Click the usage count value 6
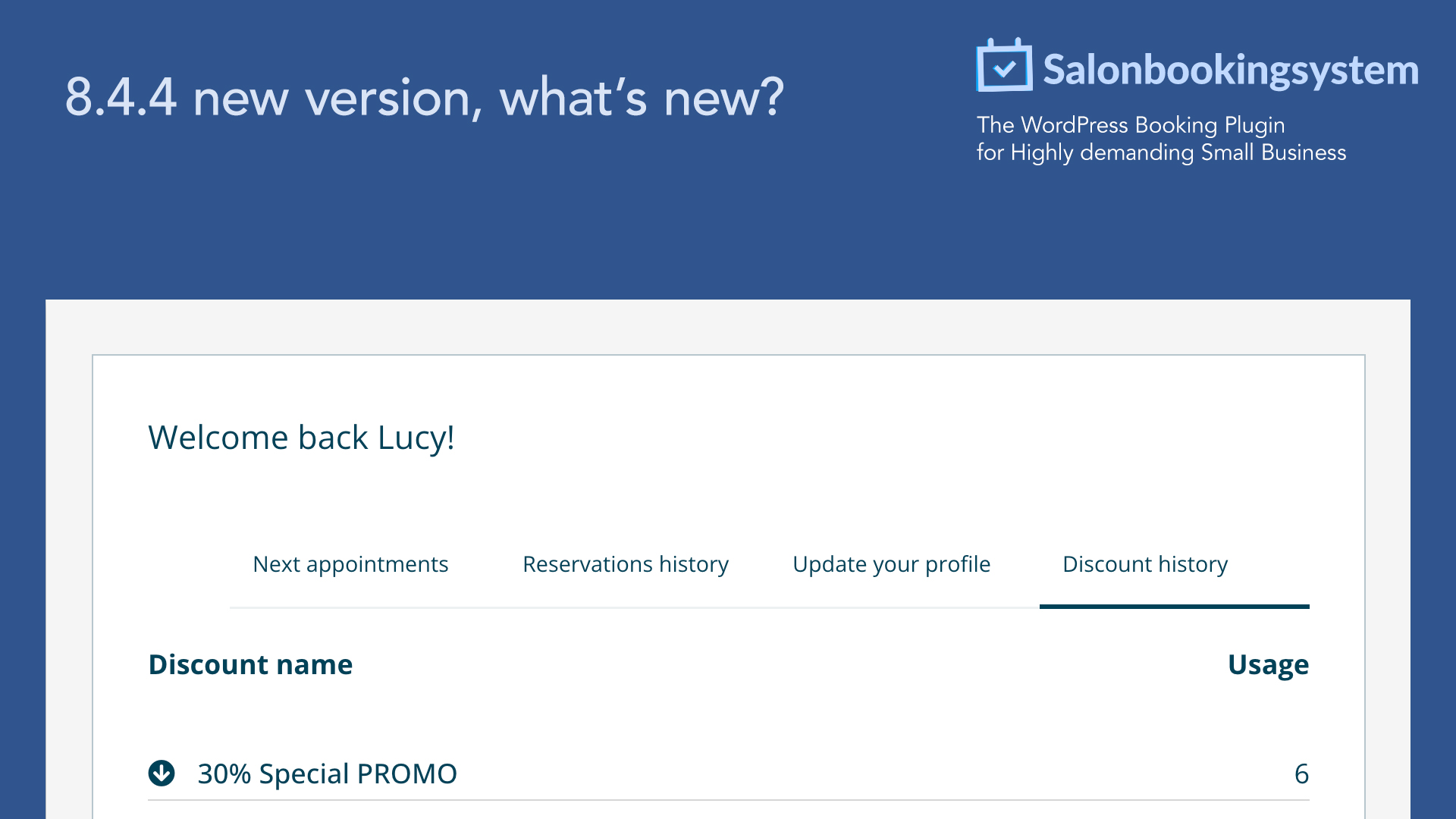Screen dimensions: 1456x819 [1301, 774]
